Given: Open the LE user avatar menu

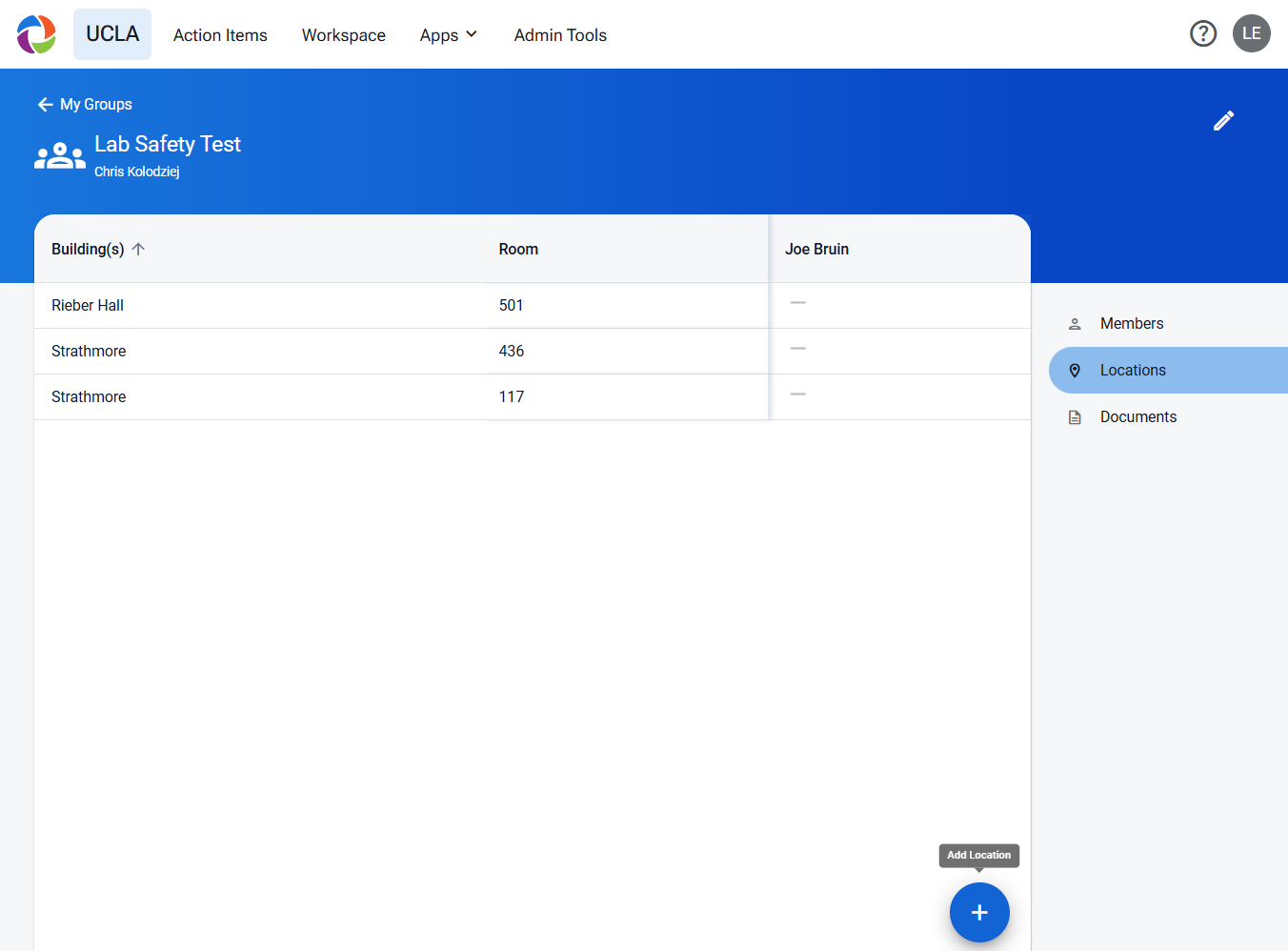Looking at the screenshot, I should 1252,33.
